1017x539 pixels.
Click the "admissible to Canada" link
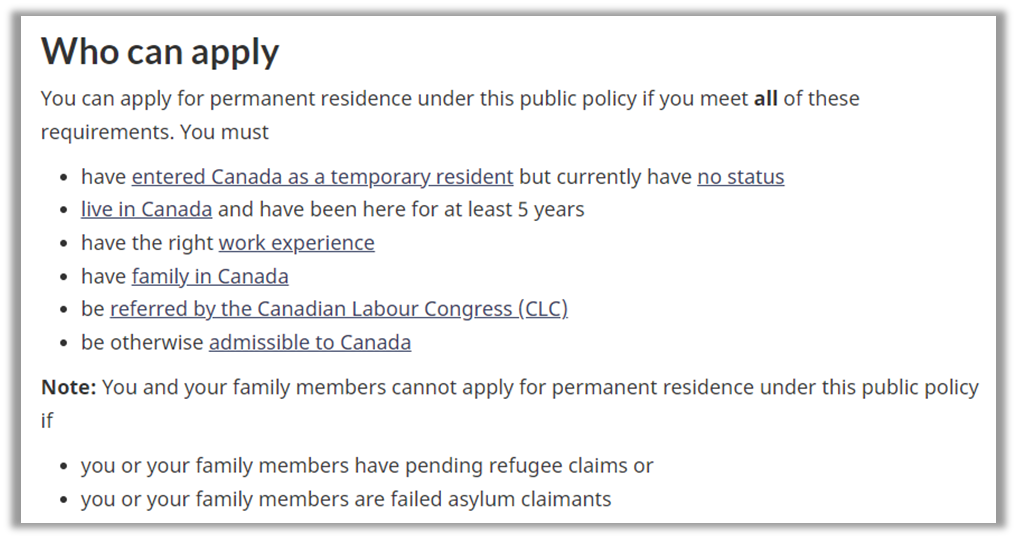309,342
